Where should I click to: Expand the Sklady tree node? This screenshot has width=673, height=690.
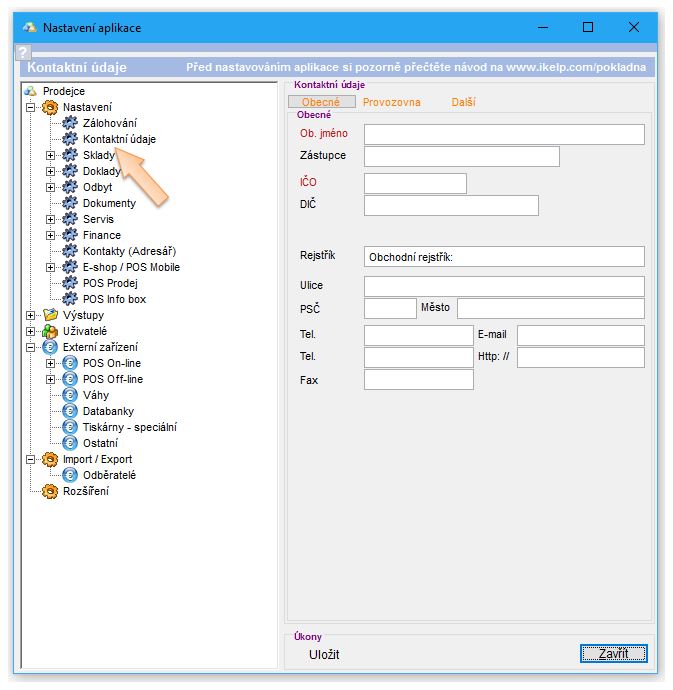[x=51, y=155]
